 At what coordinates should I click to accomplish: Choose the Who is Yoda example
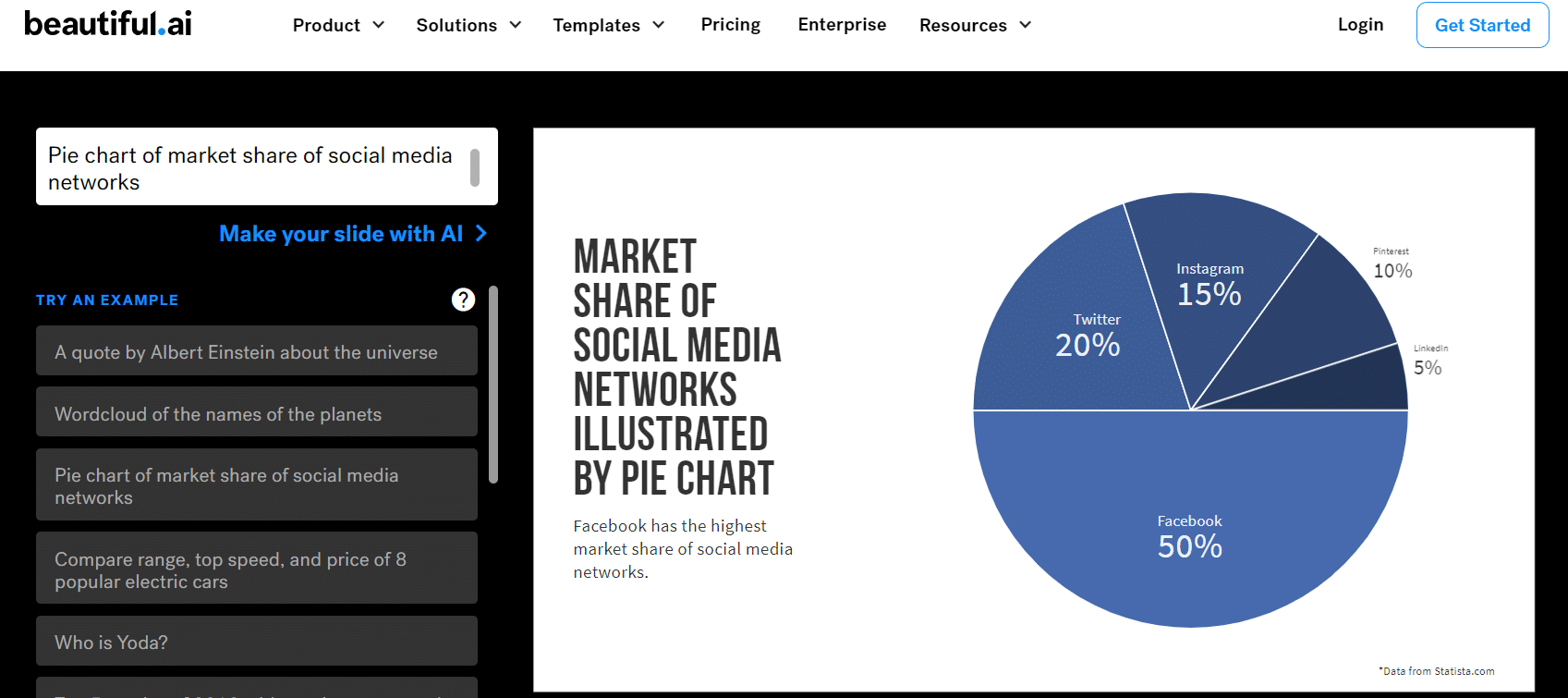(257, 642)
